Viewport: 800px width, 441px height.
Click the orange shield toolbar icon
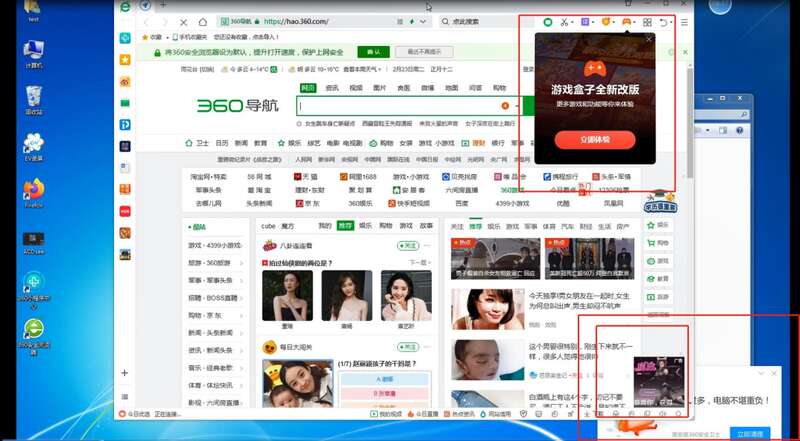click(x=606, y=22)
